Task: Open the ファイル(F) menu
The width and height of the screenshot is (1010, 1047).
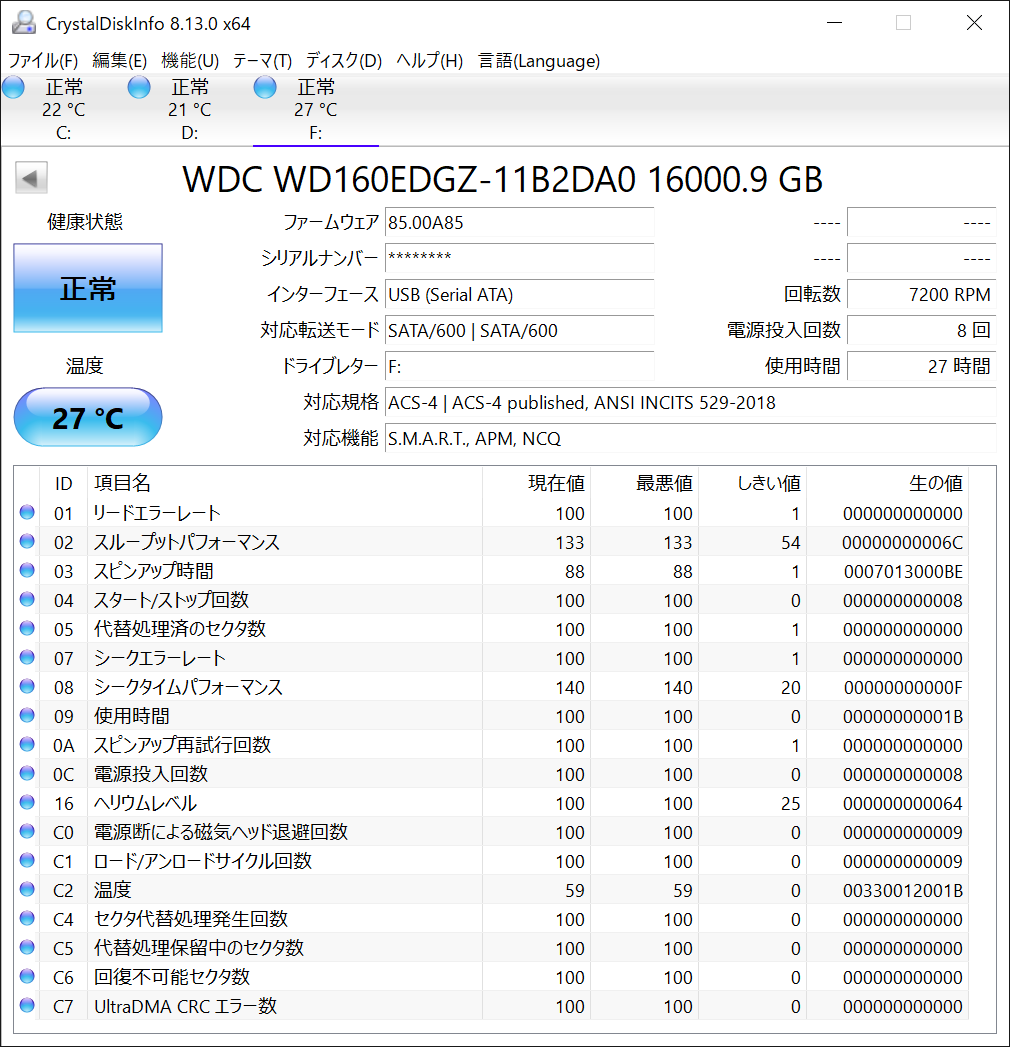Action: 43,61
